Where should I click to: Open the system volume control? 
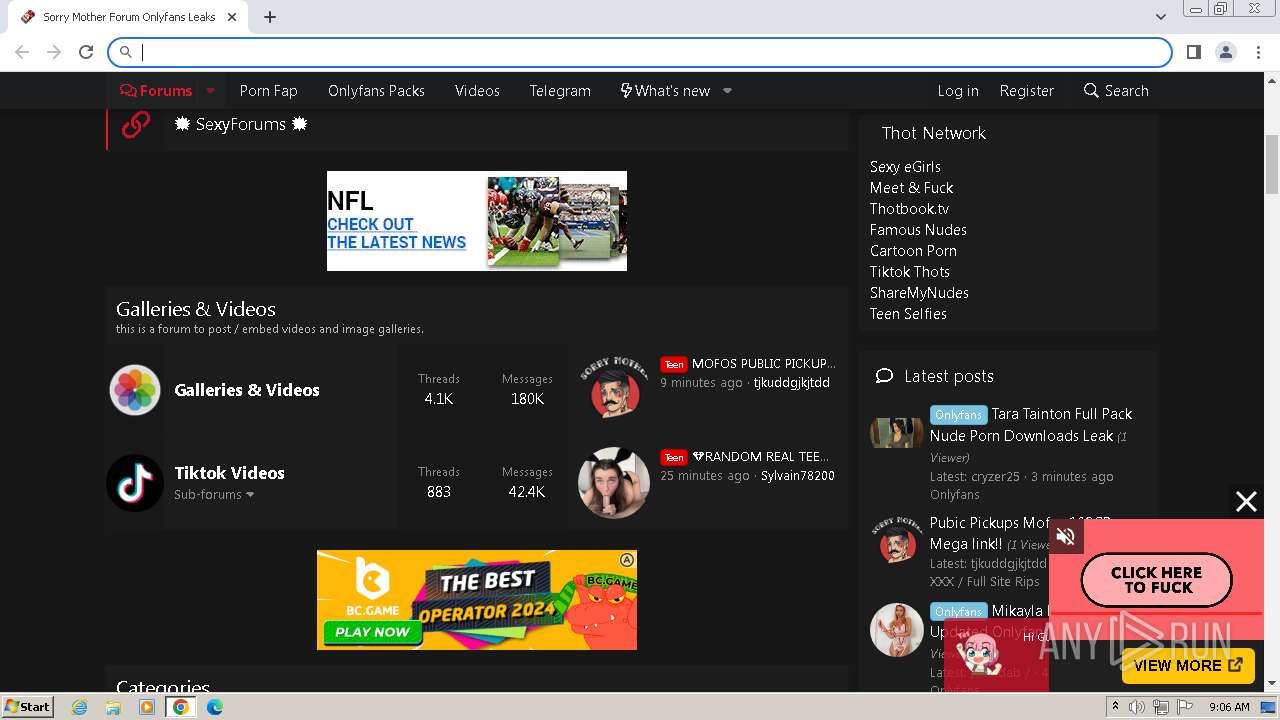click(1137, 707)
